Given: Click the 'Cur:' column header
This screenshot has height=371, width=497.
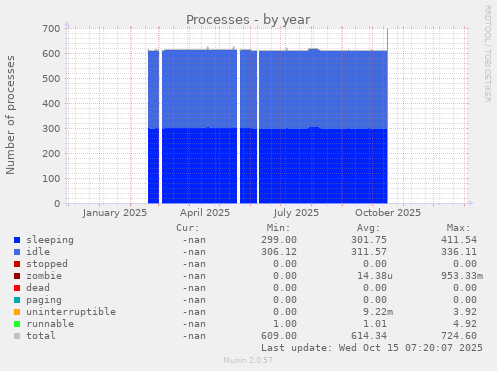Looking at the screenshot, I should point(188,228).
